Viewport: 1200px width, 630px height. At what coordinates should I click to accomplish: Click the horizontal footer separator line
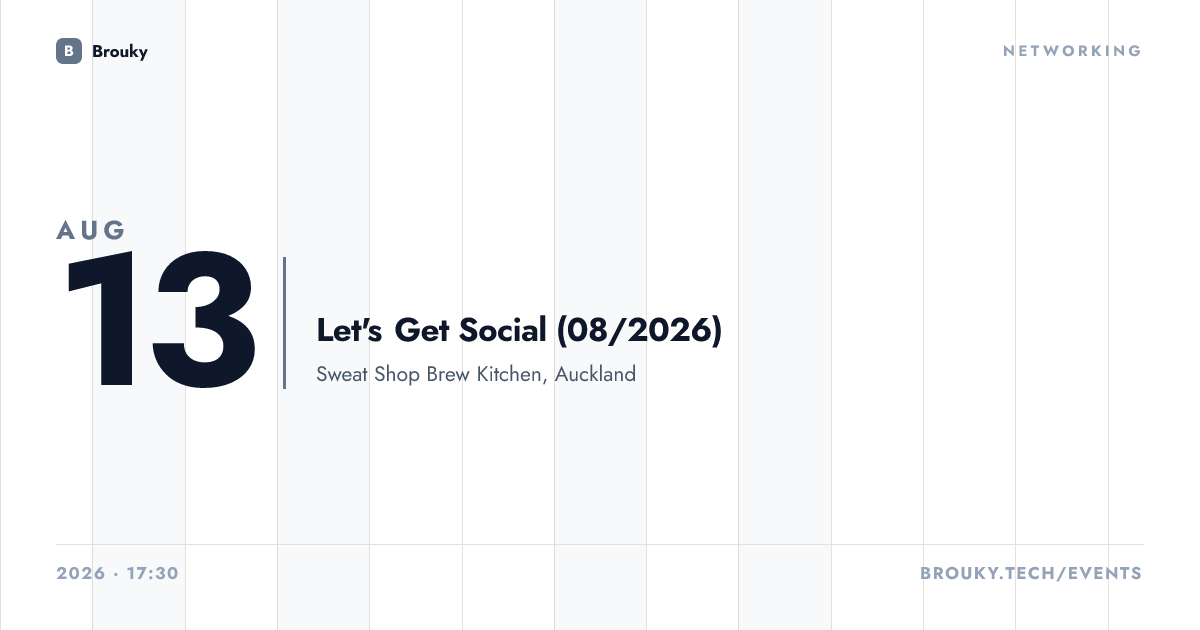click(x=600, y=545)
